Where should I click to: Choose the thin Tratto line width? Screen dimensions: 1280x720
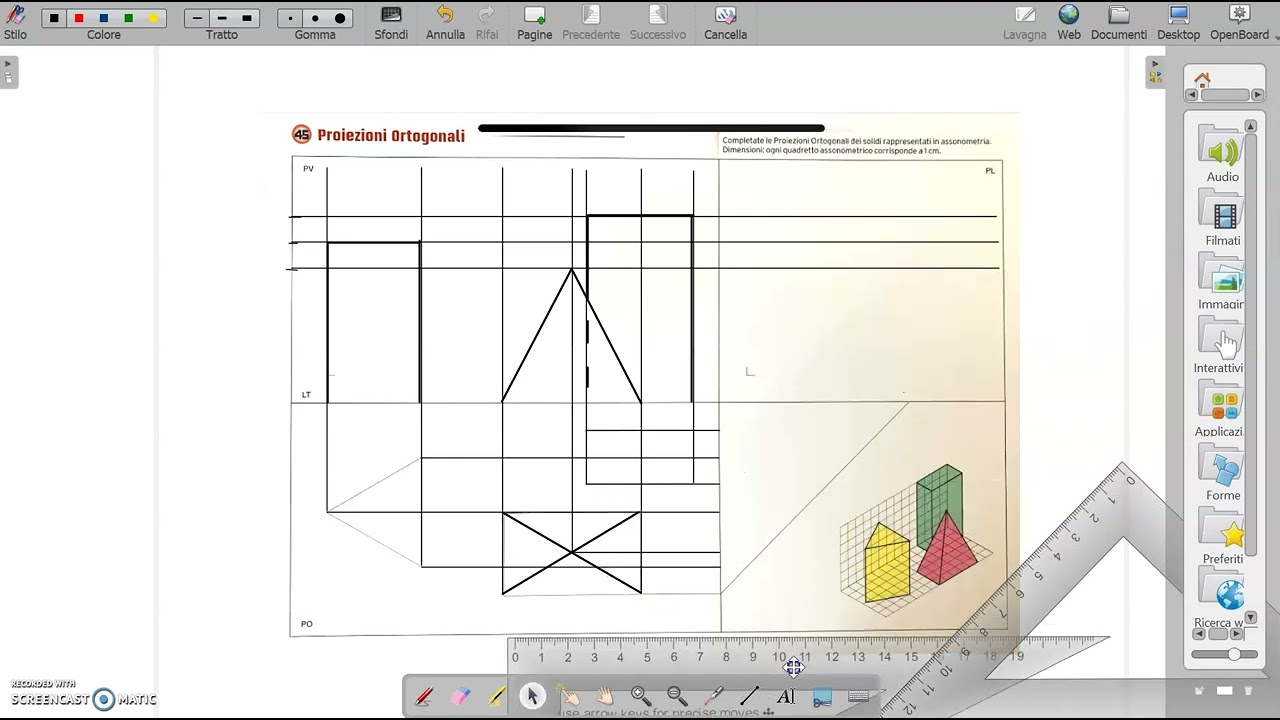pos(197,18)
